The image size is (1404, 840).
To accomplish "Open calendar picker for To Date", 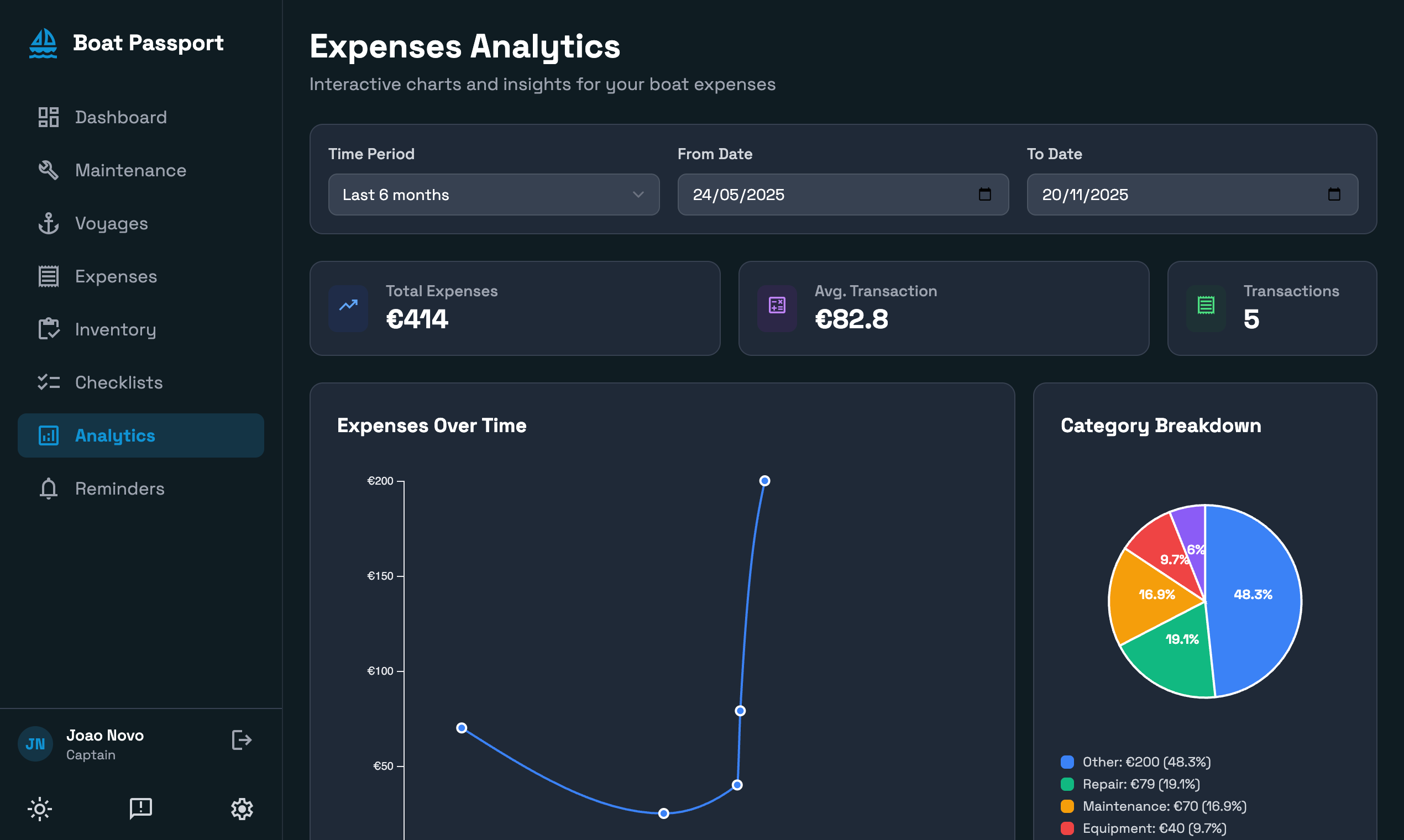I will point(1334,194).
